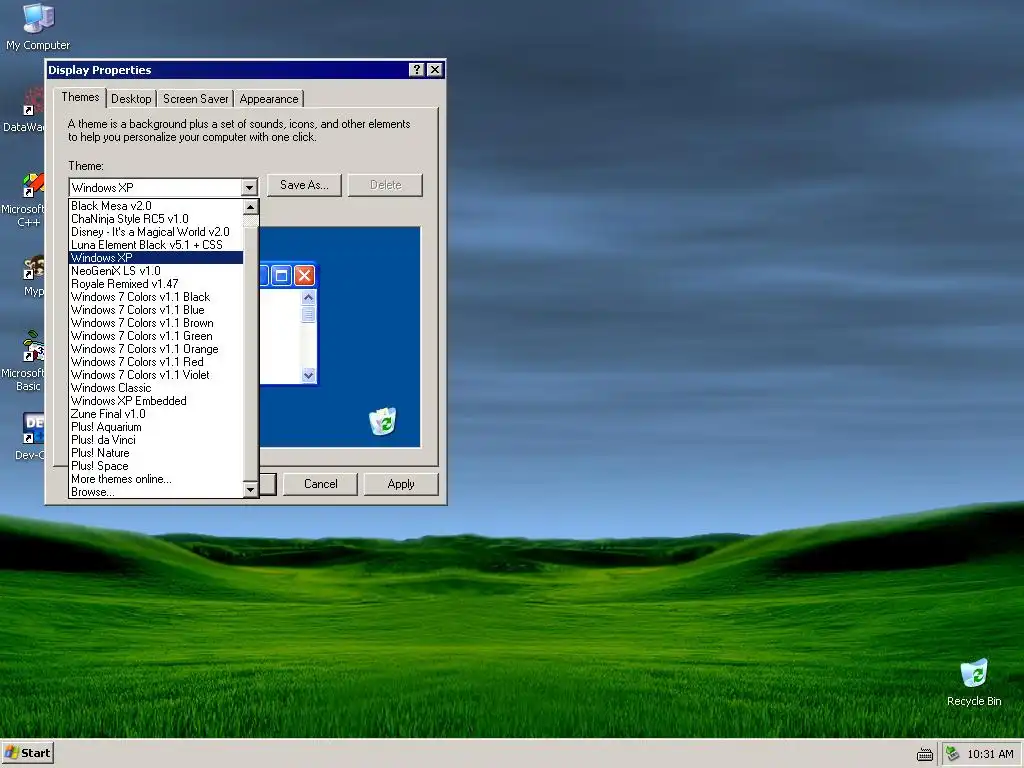Select Zune Final v1.0 theme
1024x768 pixels.
click(x=156, y=414)
